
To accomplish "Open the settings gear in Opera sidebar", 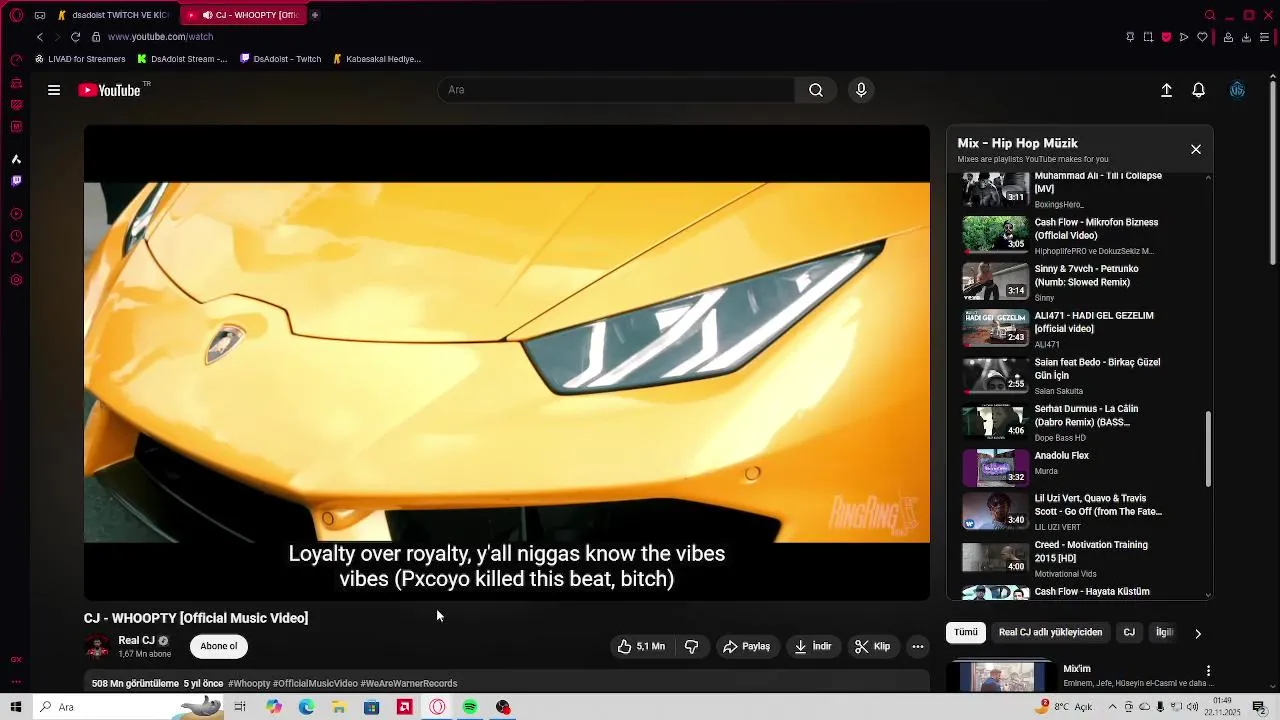I will (x=16, y=280).
